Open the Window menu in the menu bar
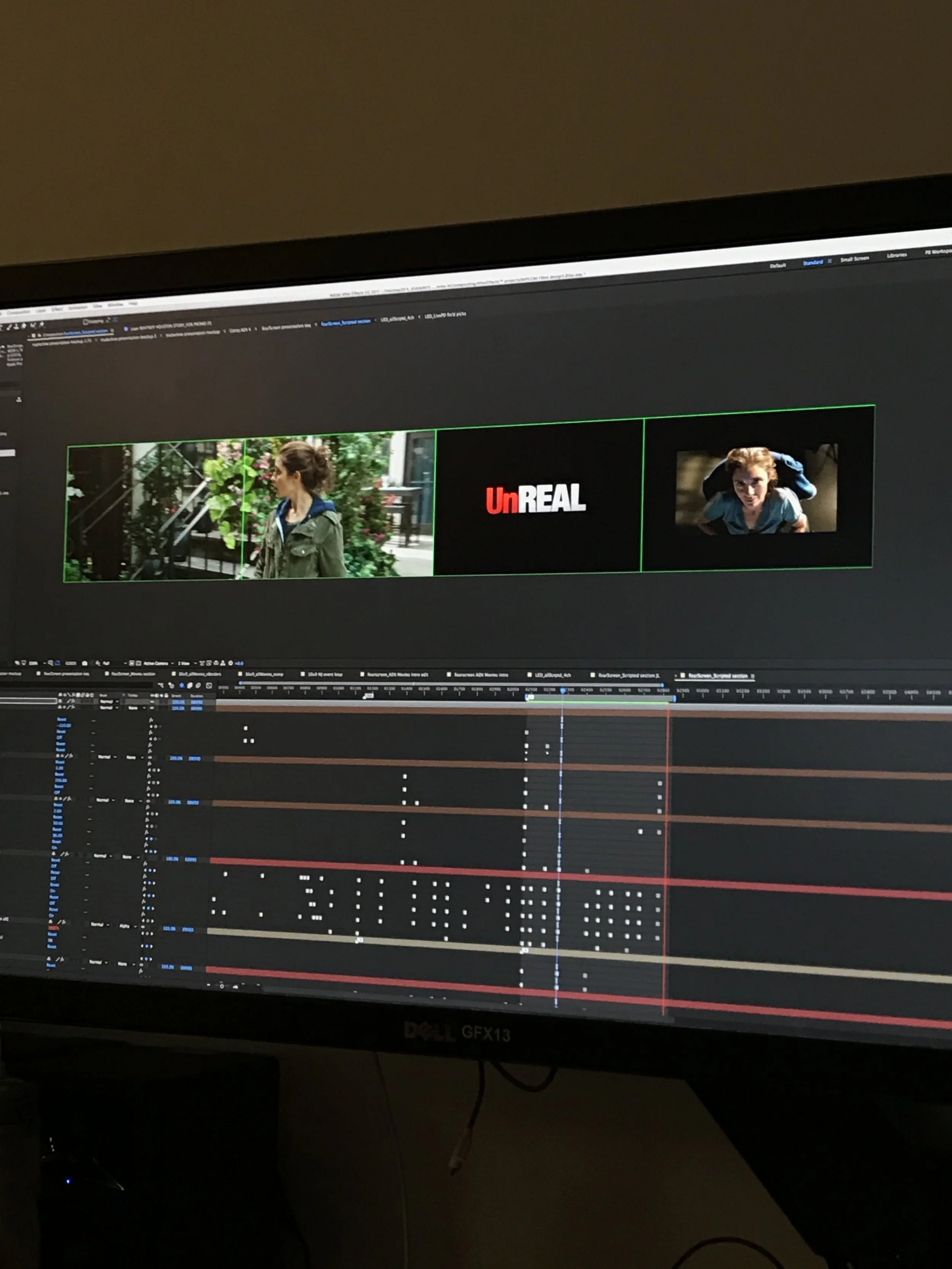The height and width of the screenshot is (1269, 952). point(115,305)
